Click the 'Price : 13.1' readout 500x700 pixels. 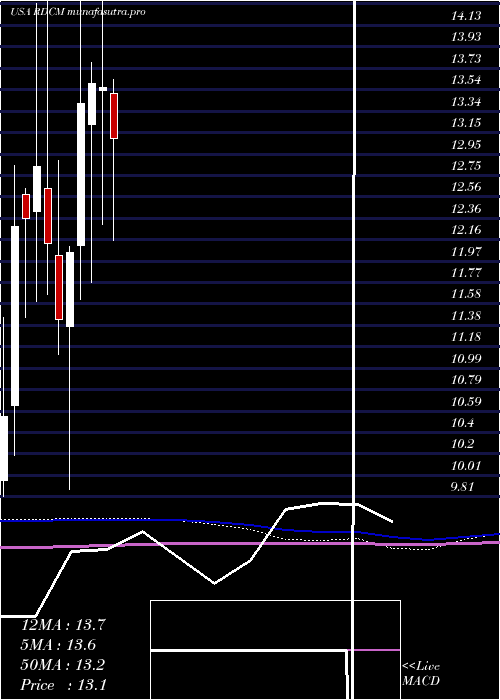63,685
